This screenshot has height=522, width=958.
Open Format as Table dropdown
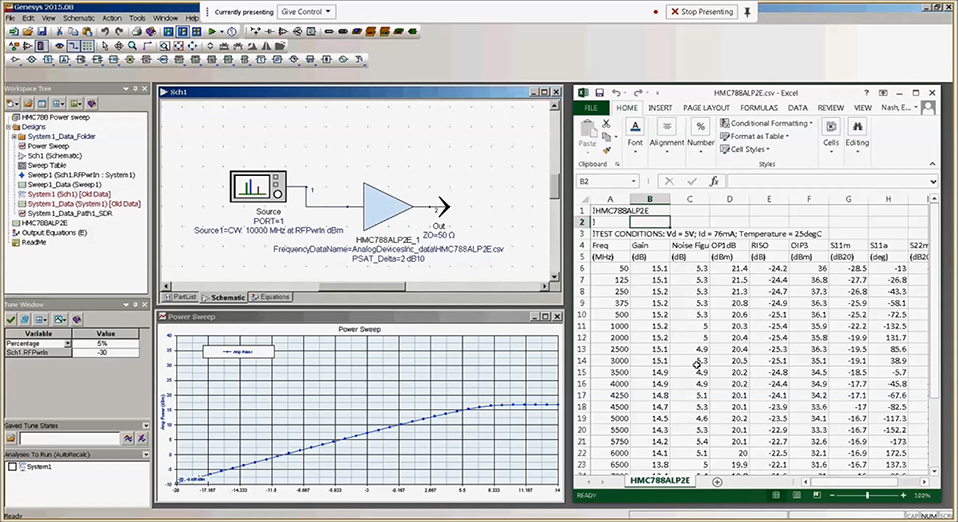pyautogui.click(x=755, y=136)
